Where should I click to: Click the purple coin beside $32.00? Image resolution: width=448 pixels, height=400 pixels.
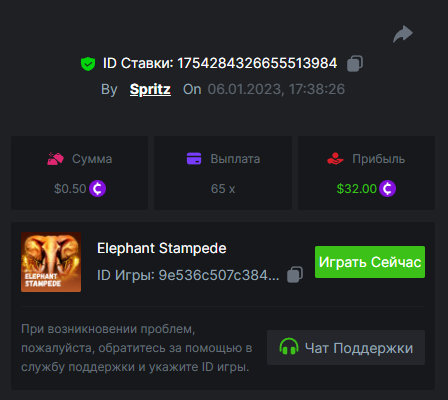[x=387, y=189]
